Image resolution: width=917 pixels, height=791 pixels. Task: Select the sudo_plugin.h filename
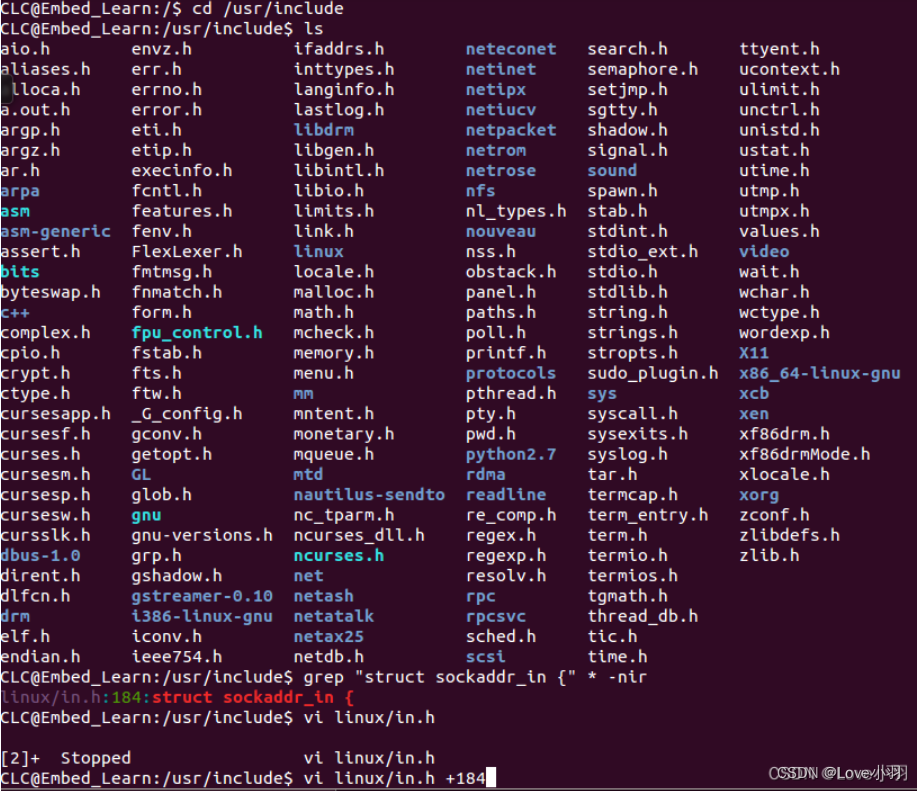[652, 372]
